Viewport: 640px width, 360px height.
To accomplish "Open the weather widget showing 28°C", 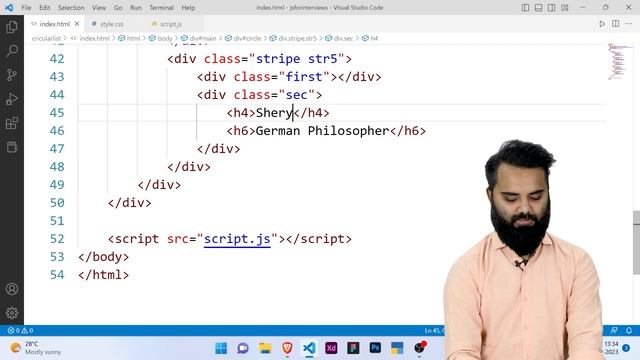I will [36, 348].
